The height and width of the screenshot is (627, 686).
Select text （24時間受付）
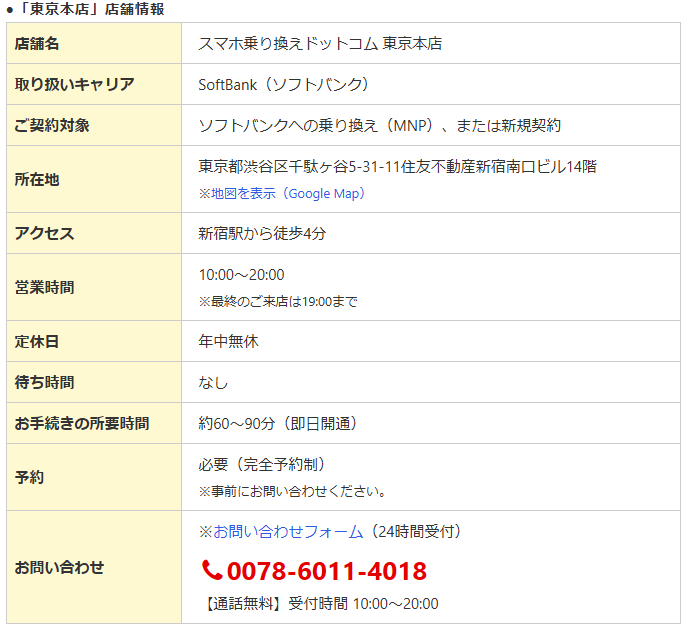coord(415,532)
